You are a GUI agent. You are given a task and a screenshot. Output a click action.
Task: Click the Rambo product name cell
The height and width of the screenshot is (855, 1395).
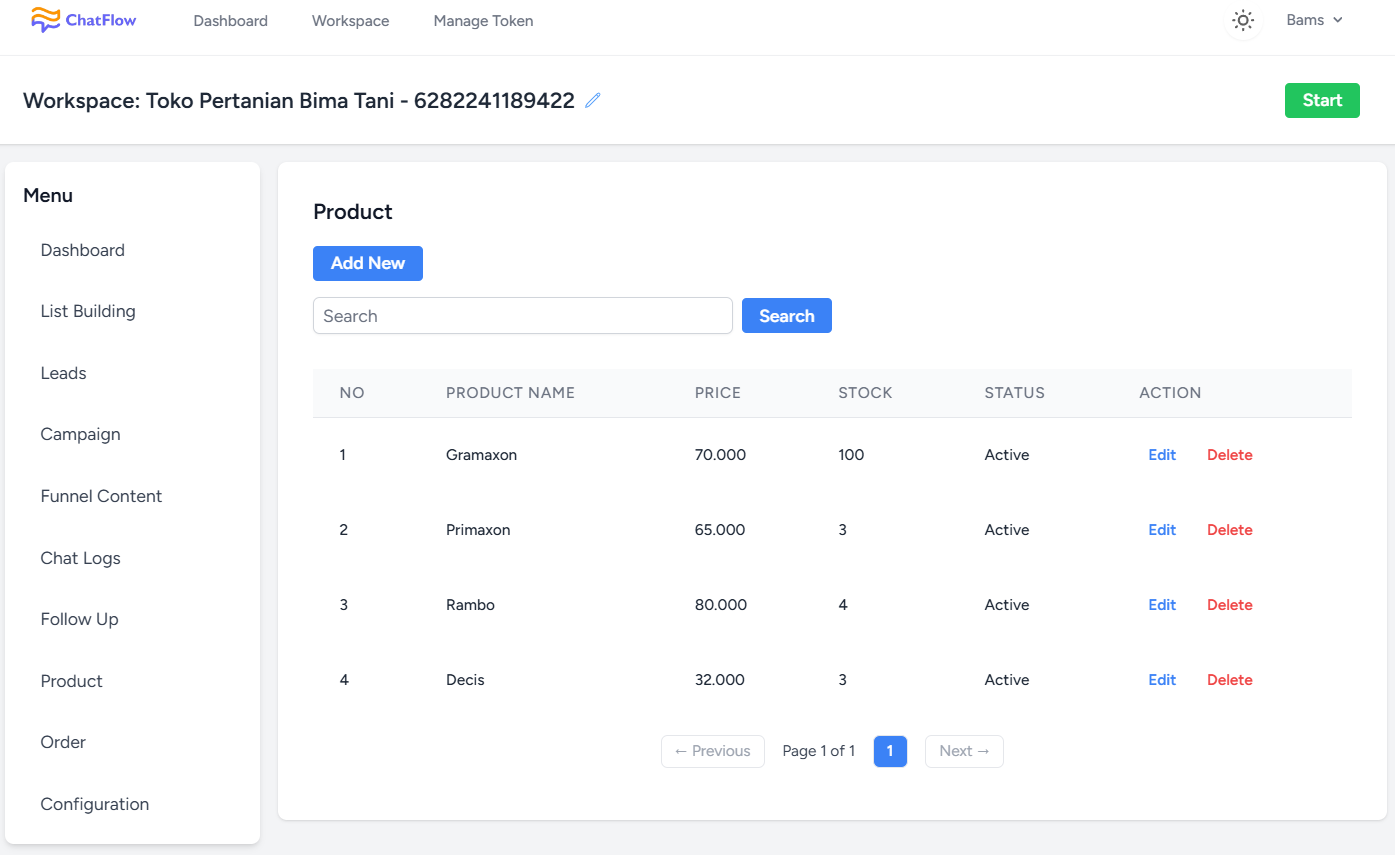tap(470, 605)
